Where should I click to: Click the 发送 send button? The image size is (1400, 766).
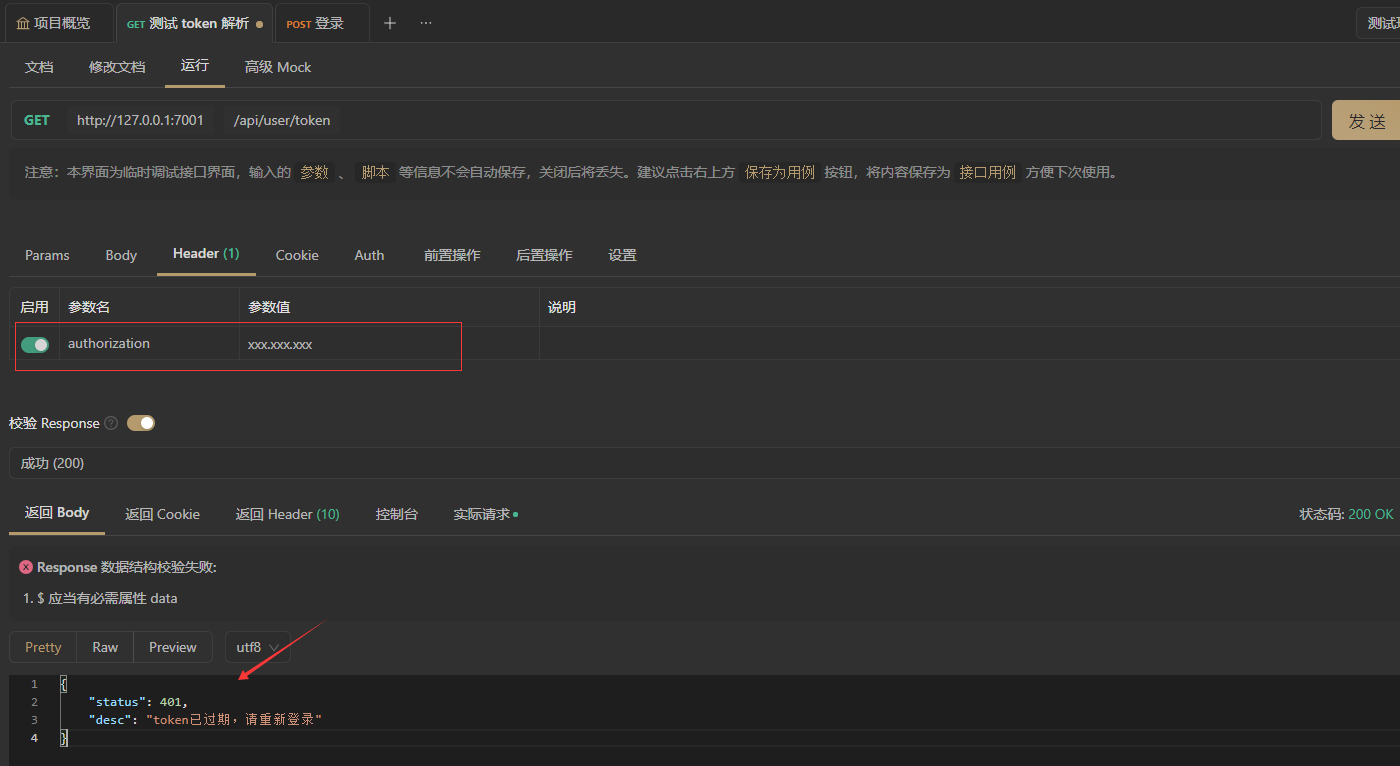click(1368, 119)
